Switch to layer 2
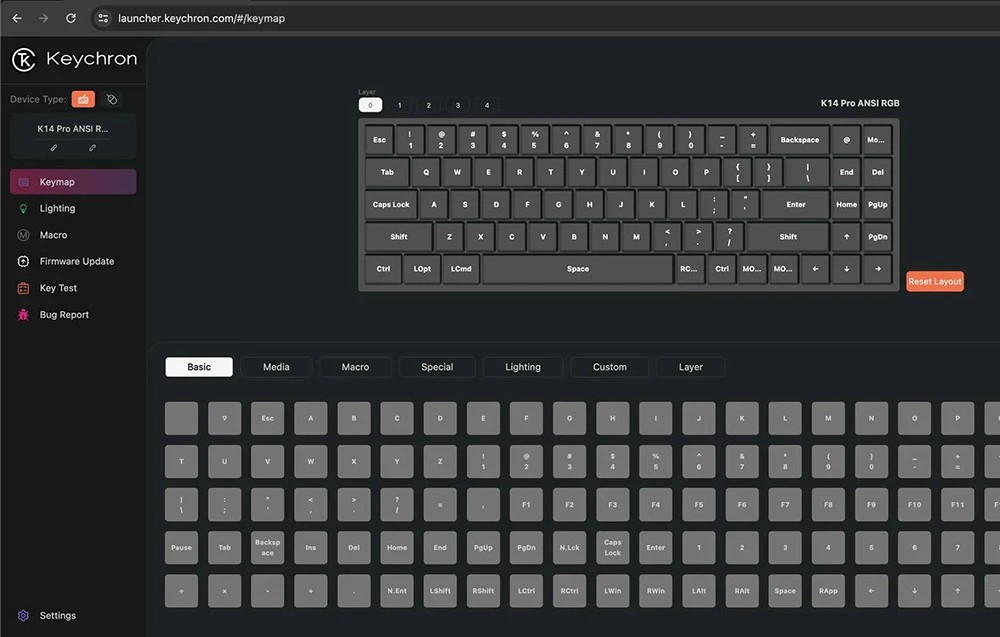The width and height of the screenshot is (1000, 637). click(x=429, y=105)
